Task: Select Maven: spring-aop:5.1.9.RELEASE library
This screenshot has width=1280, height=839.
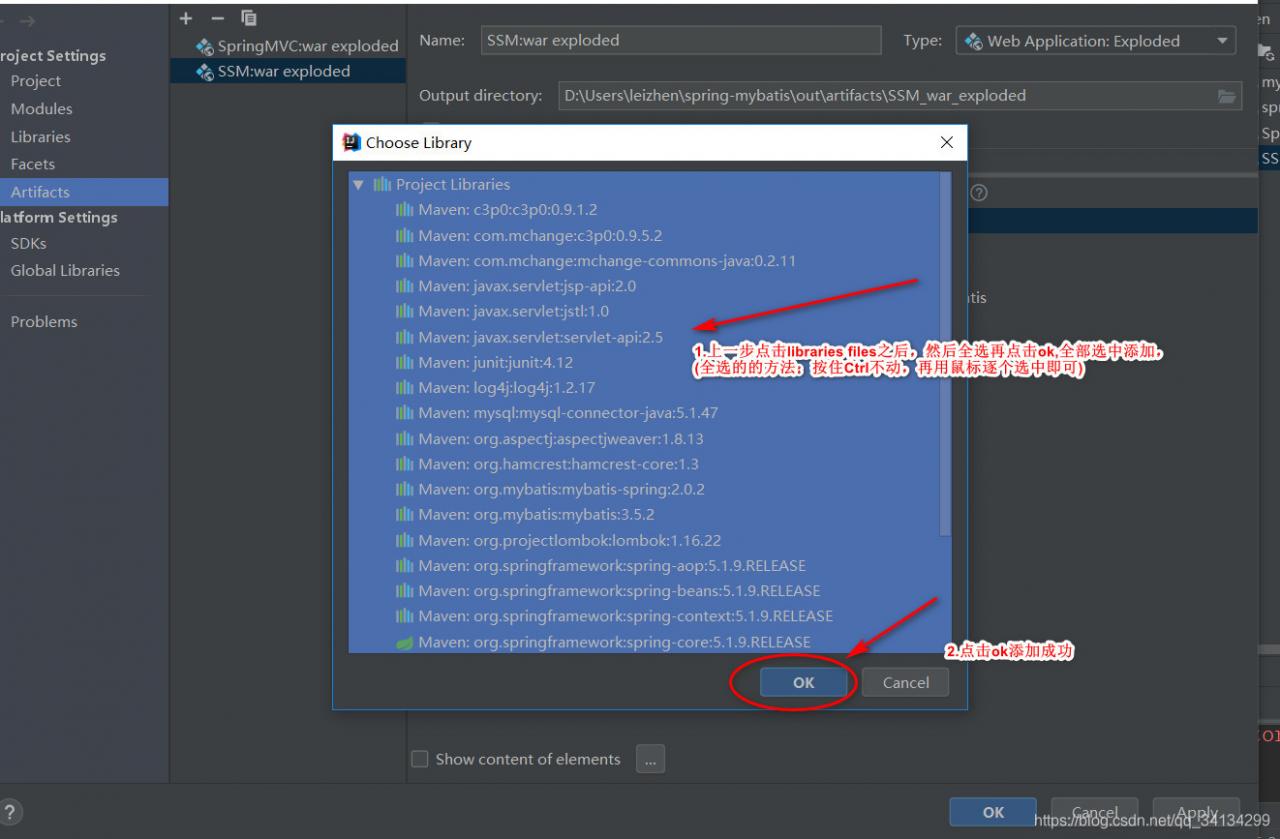Action: (x=645, y=565)
